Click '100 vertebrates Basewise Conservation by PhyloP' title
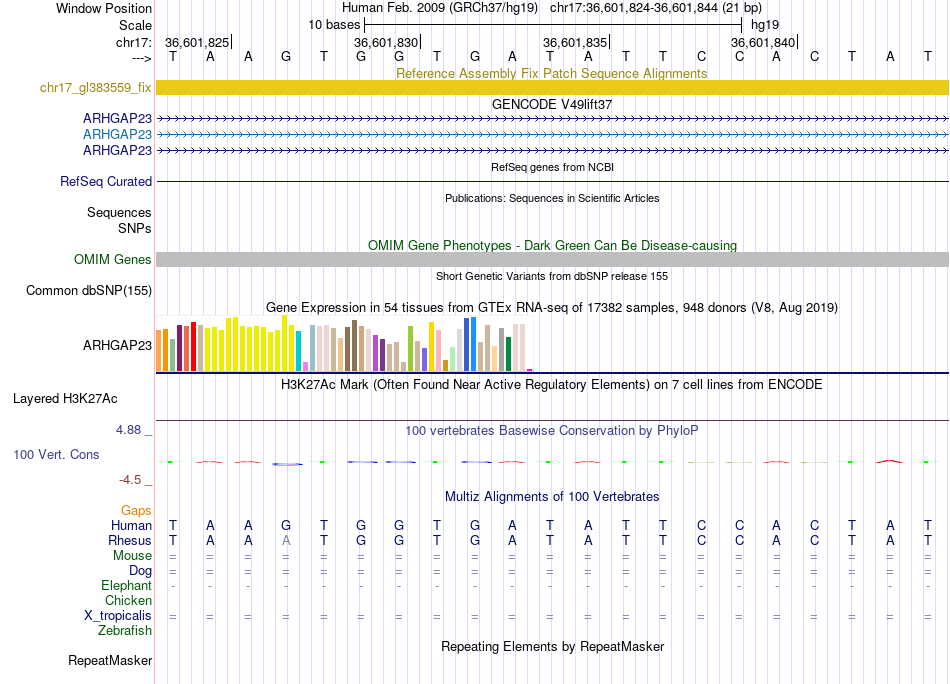Image resolution: width=950 pixels, height=684 pixels. (x=552, y=431)
